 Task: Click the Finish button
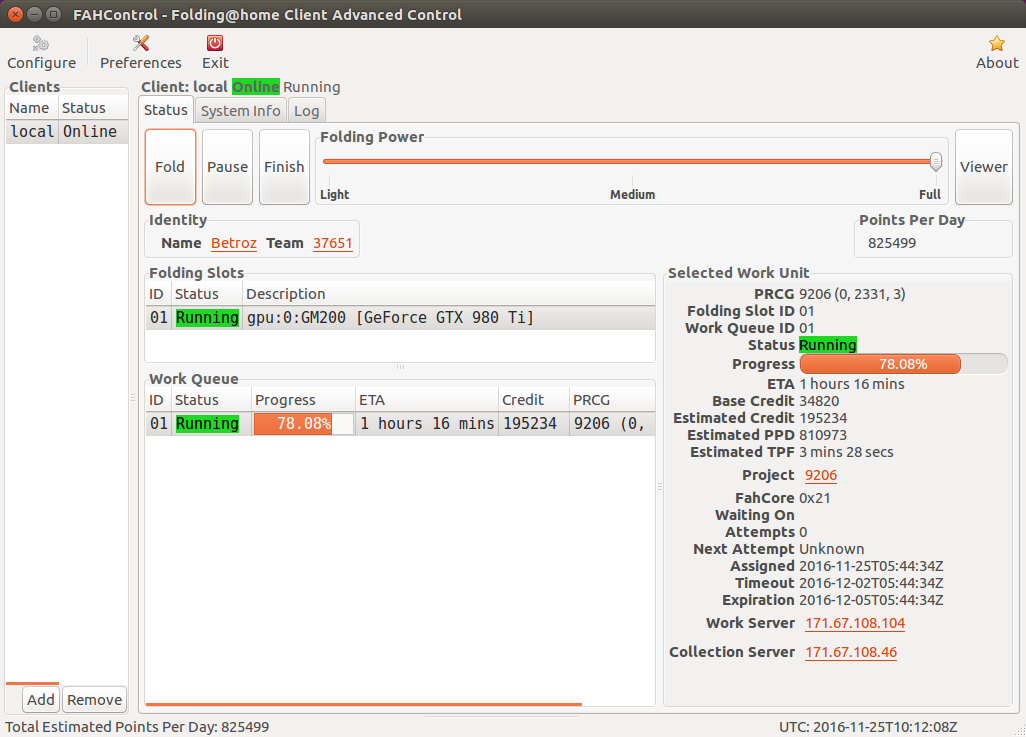pyautogui.click(x=284, y=167)
